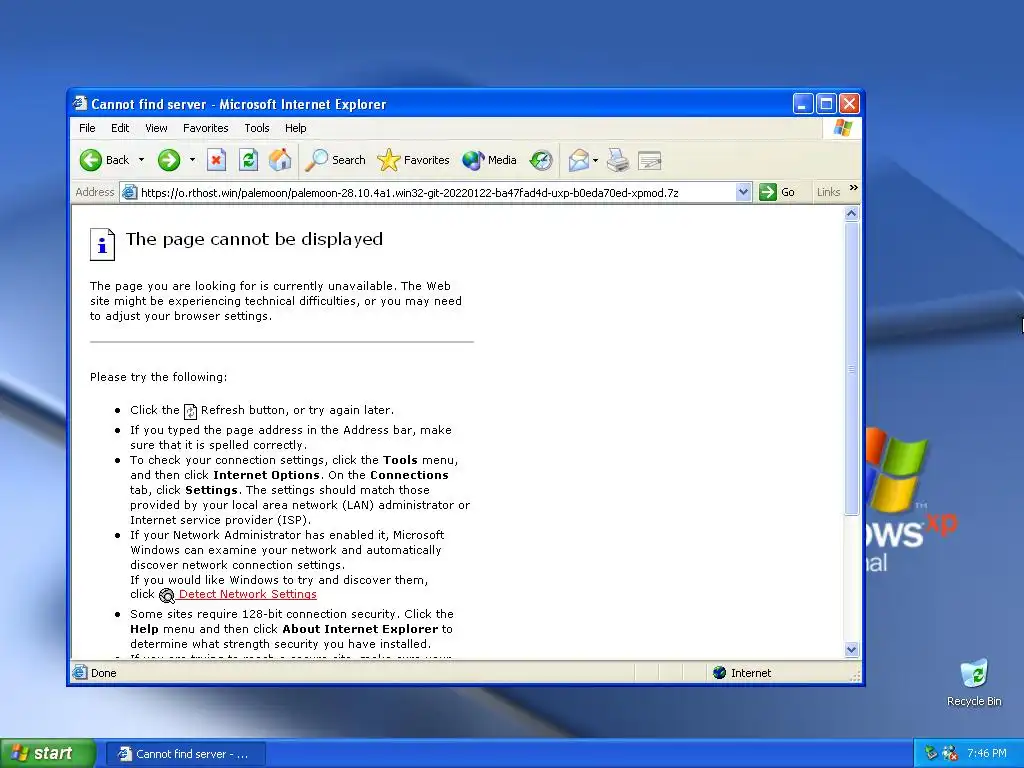Stop page loading with red X icon
This screenshot has height=768, width=1024.
pos(216,160)
